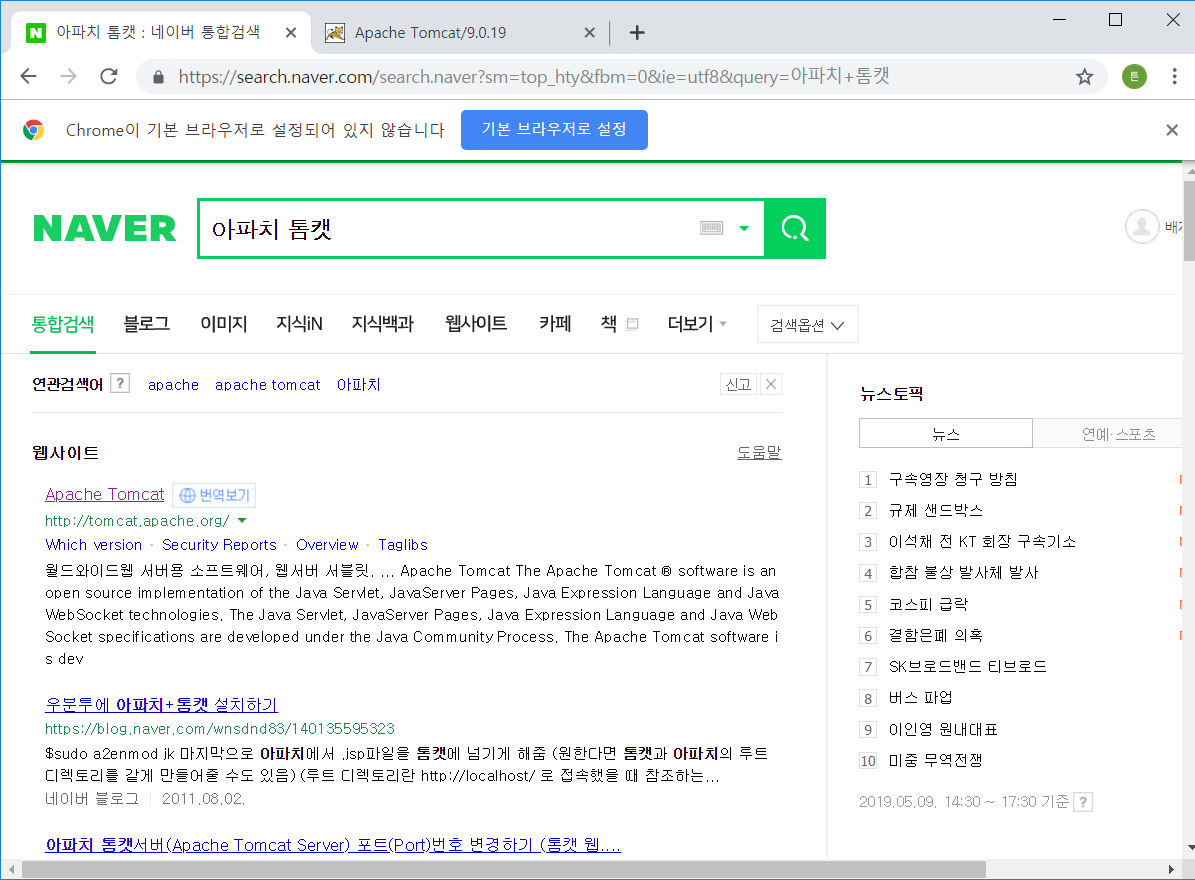The height and width of the screenshot is (880, 1195).
Task: Click the NAVER logo
Action: click(x=104, y=229)
